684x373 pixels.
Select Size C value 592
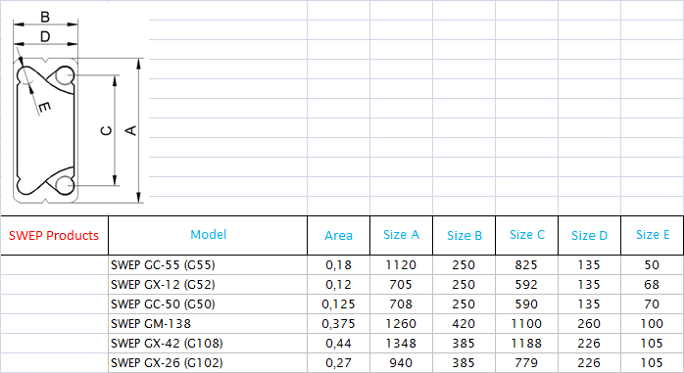click(527, 284)
